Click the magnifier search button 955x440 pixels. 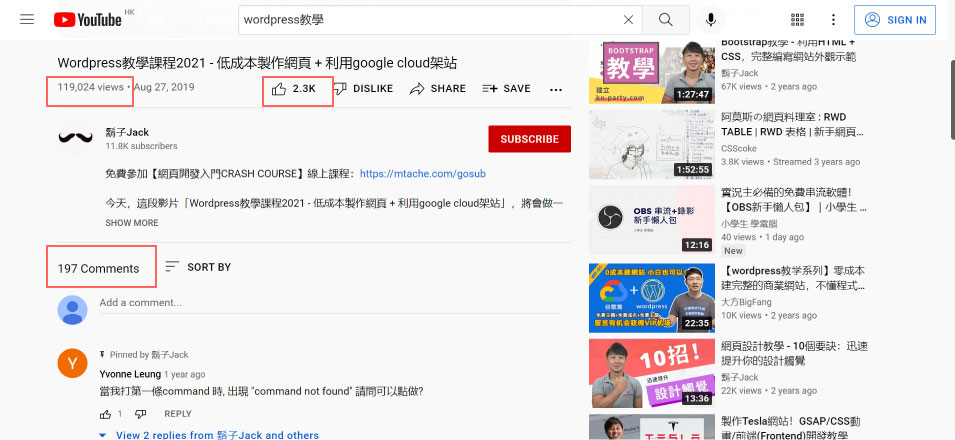tap(665, 20)
